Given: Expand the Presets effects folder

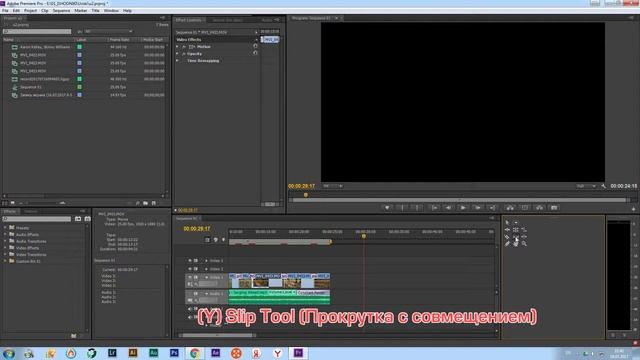Looking at the screenshot, I should pyautogui.click(x=5, y=228).
